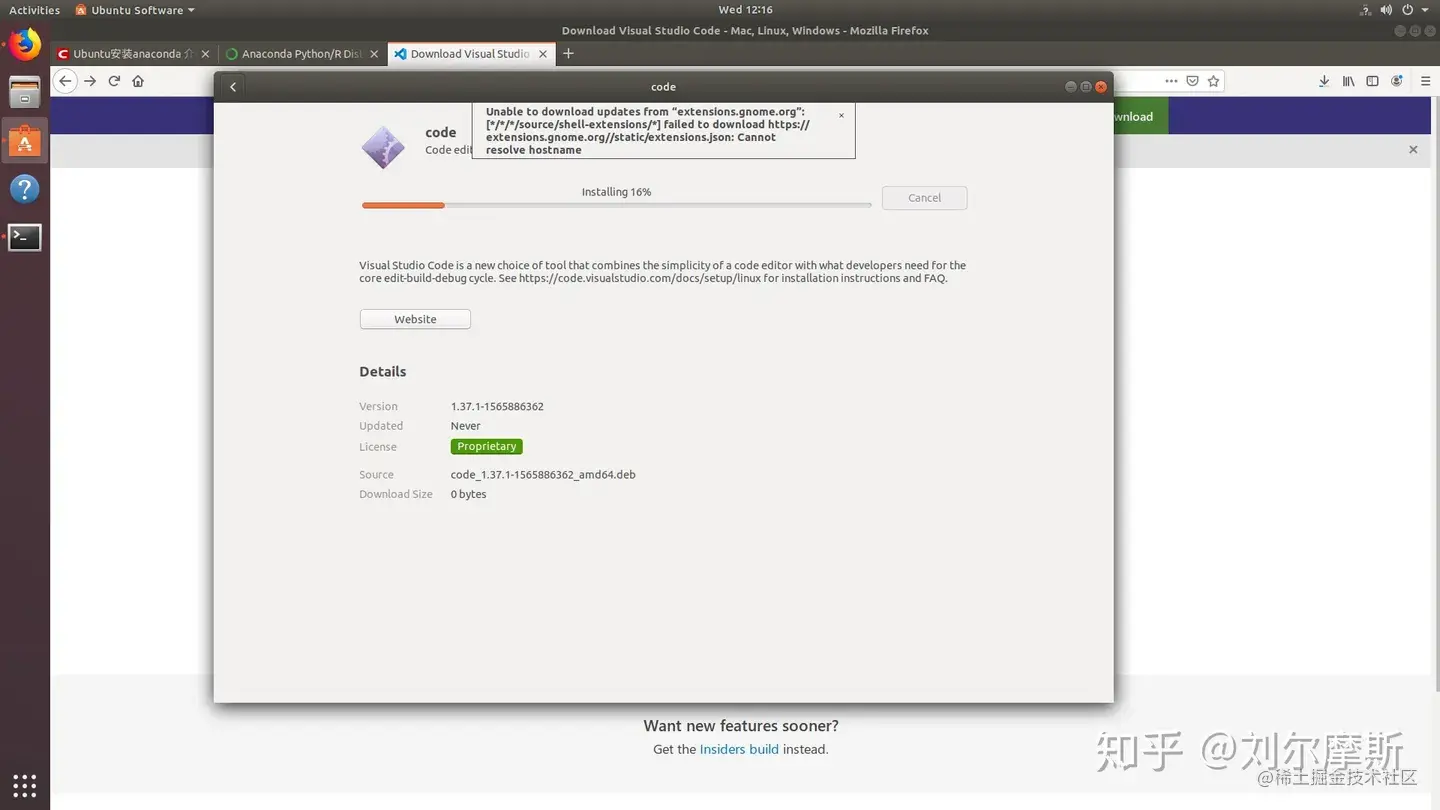Viewport: 1440px width, 810px height.
Task: Open Firefox from the dock
Action: [x=25, y=45]
